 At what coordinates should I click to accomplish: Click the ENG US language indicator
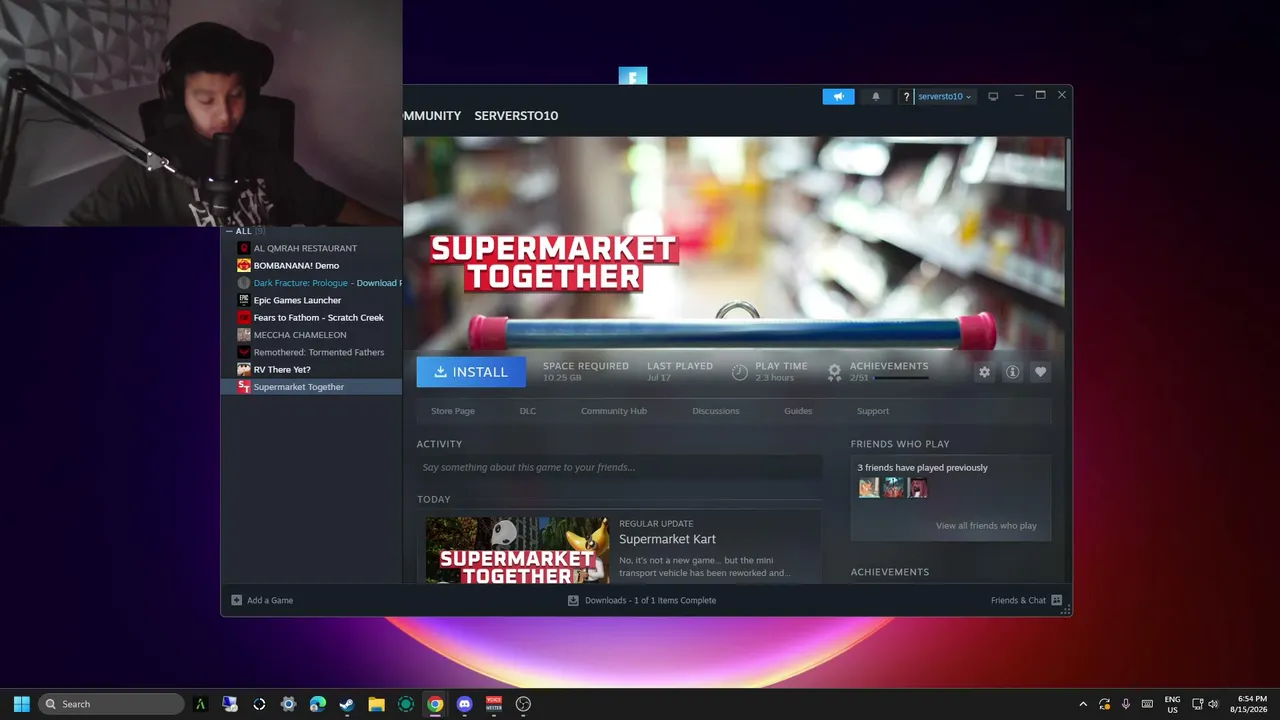pyautogui.click(x=1172, y=704)
